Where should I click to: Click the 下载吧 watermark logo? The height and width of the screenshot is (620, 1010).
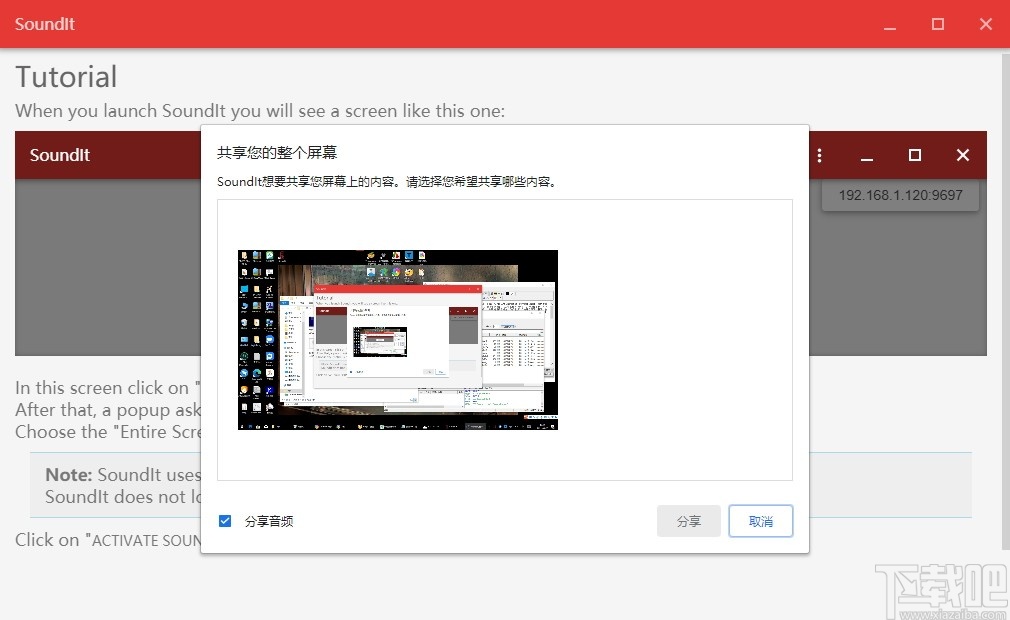click(957, 585)
